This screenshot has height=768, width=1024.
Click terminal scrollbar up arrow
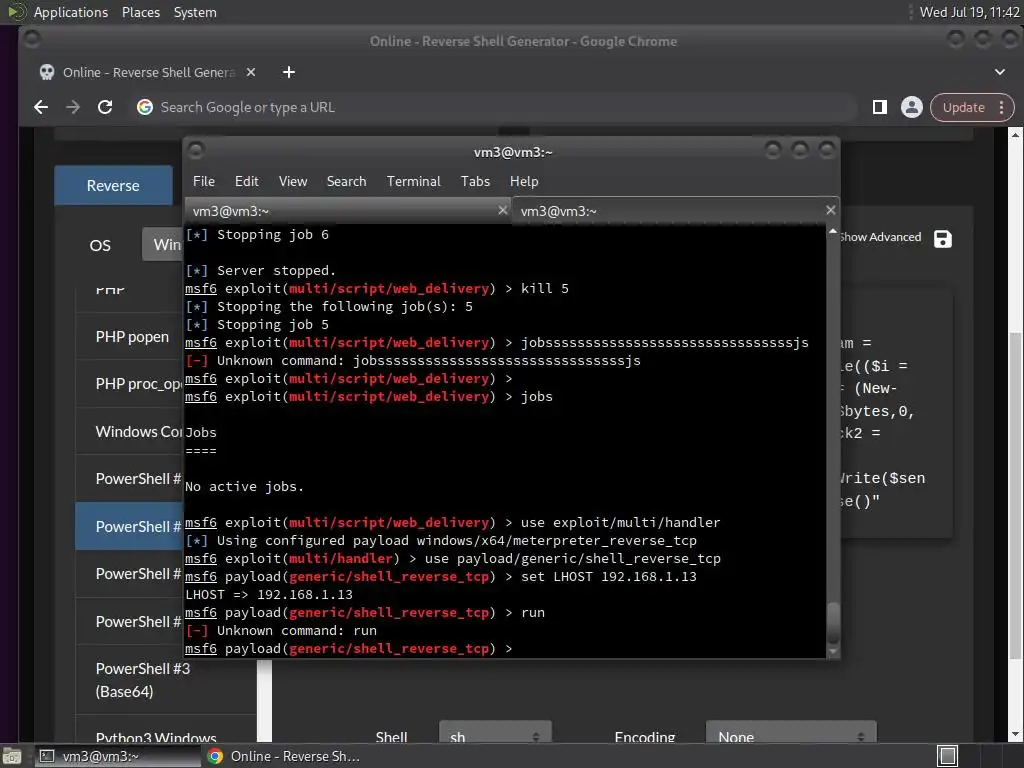(833, 232)
